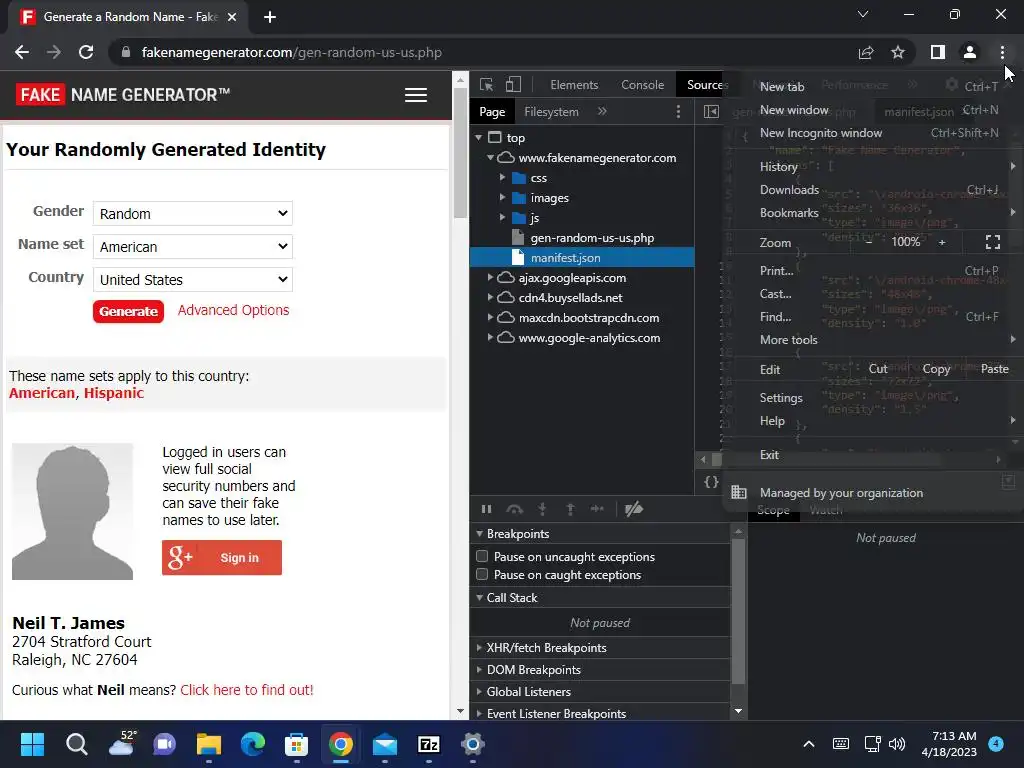1024x768 pixels.
Task: Click the address bar URL field
Action: [483, 52]
